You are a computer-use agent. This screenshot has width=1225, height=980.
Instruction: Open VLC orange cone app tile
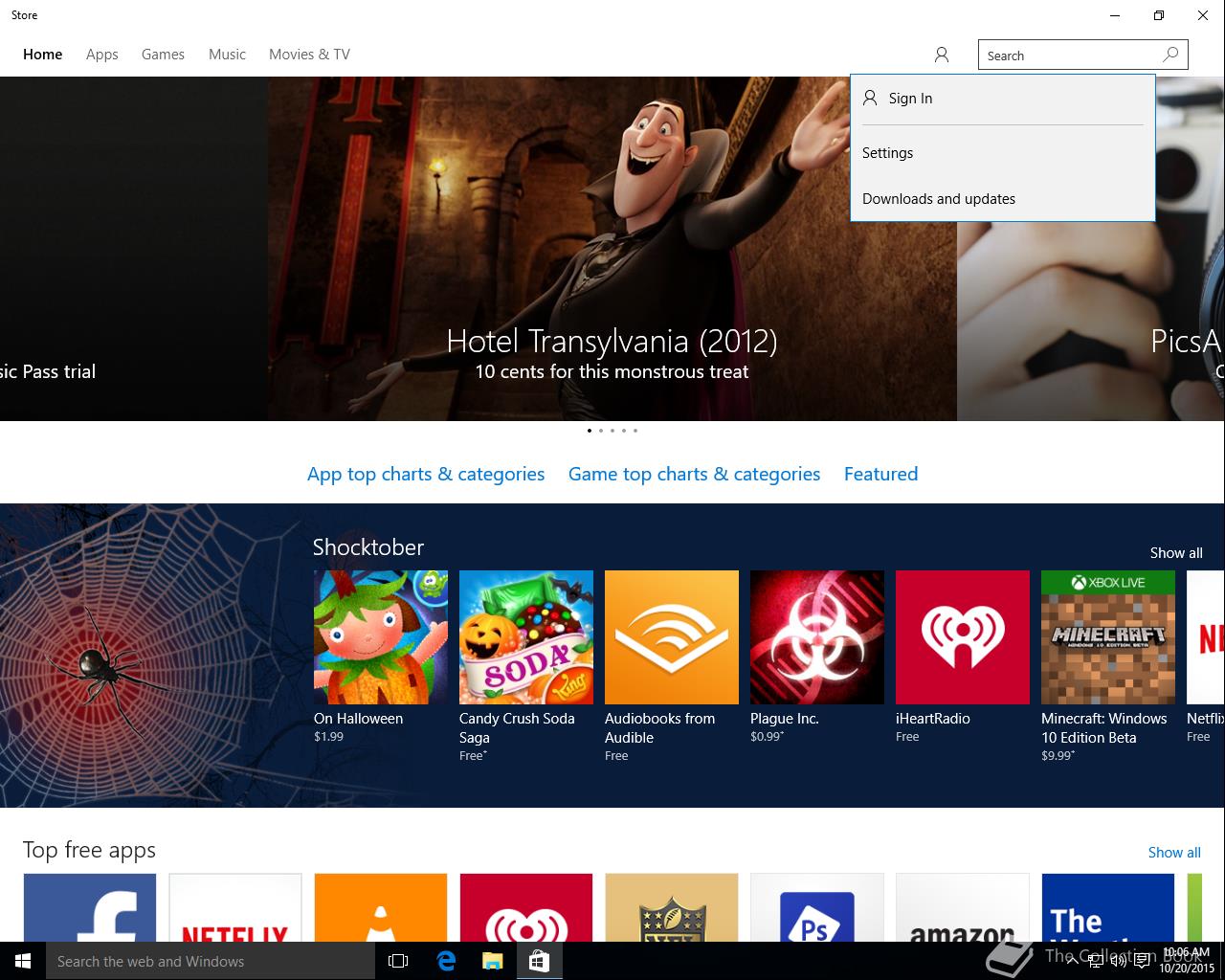381,907
